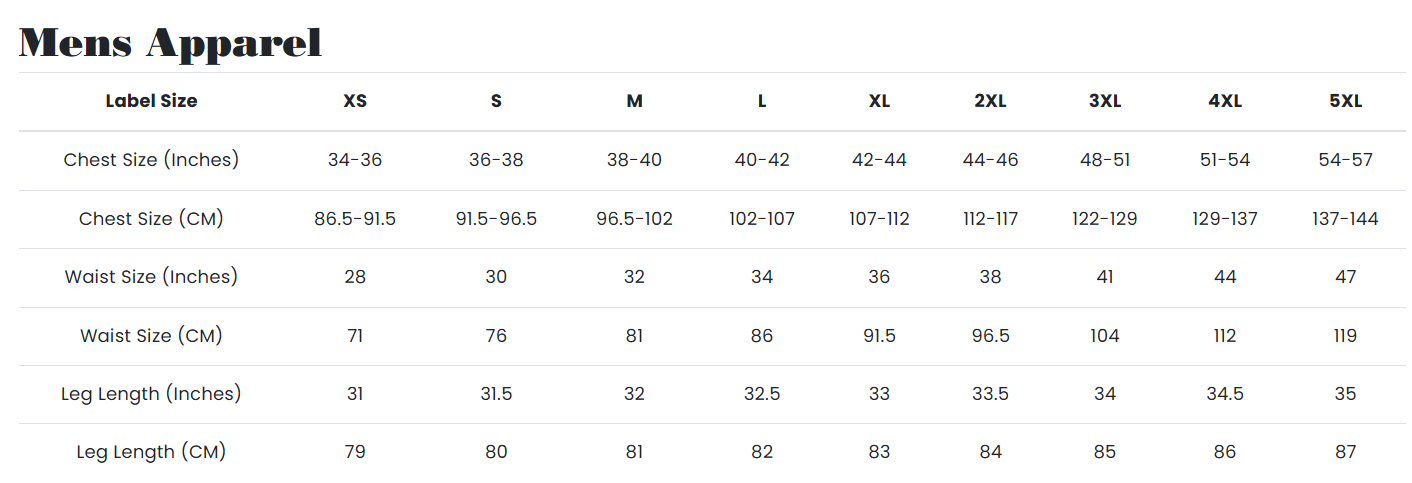Click the Mens Apparel heading
The height and width of the screenshot is (483, 1412).
point(170,43)
